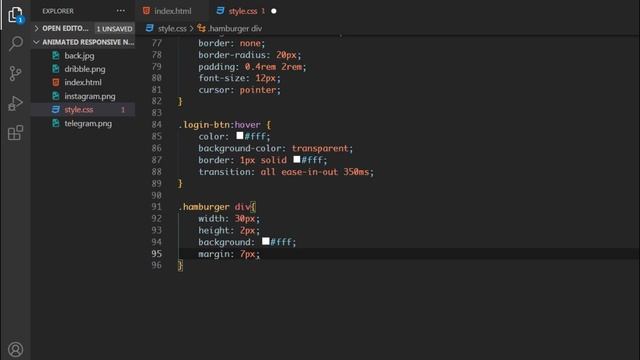Click the image icon beside telegram.png
Viewport: 640px width, 360px height.
tap(56, 123)
